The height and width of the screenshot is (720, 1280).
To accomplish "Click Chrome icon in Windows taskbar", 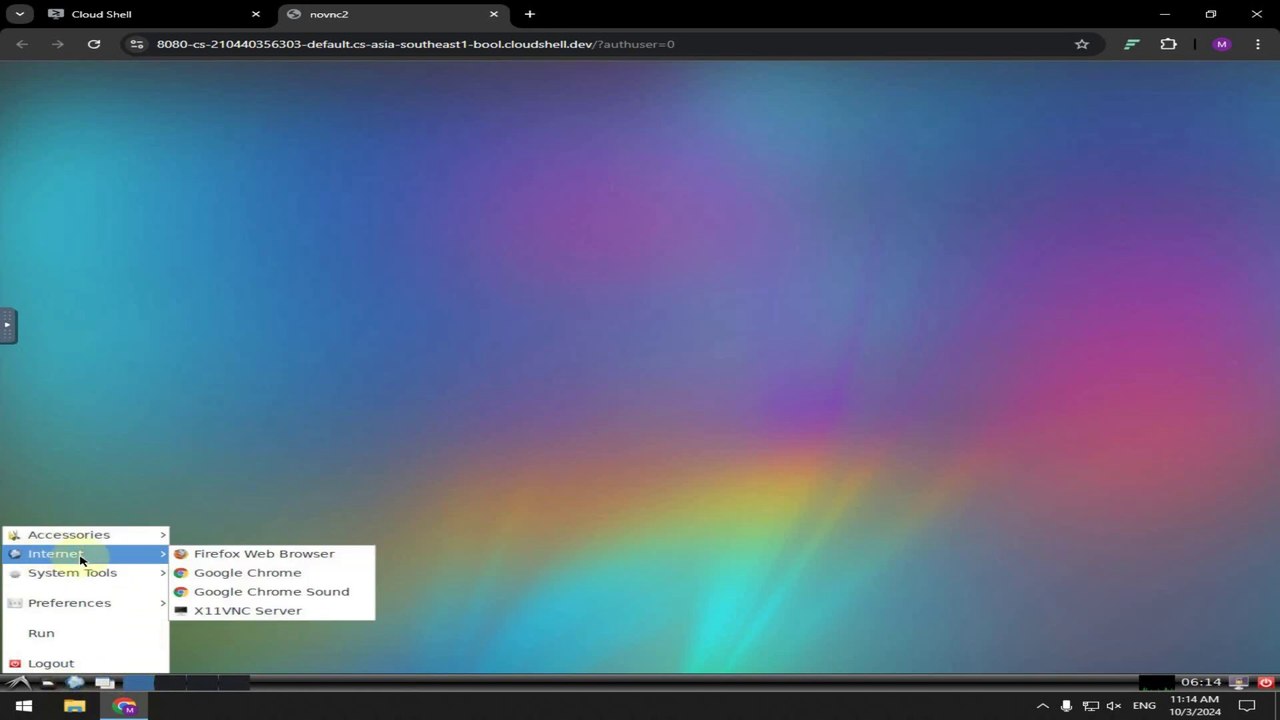I will coord(124,706).
